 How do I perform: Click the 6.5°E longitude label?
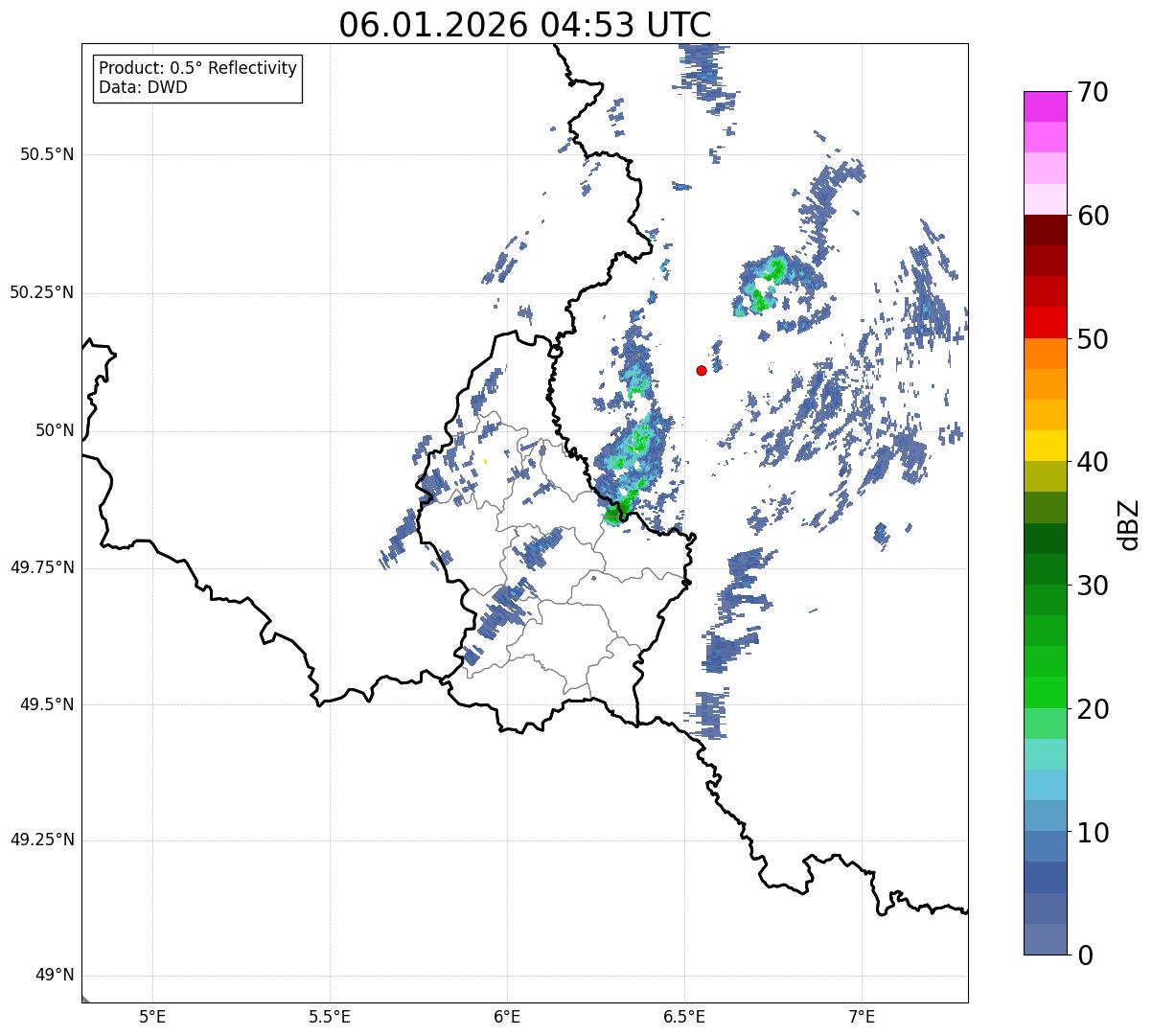click(684, 1016)
